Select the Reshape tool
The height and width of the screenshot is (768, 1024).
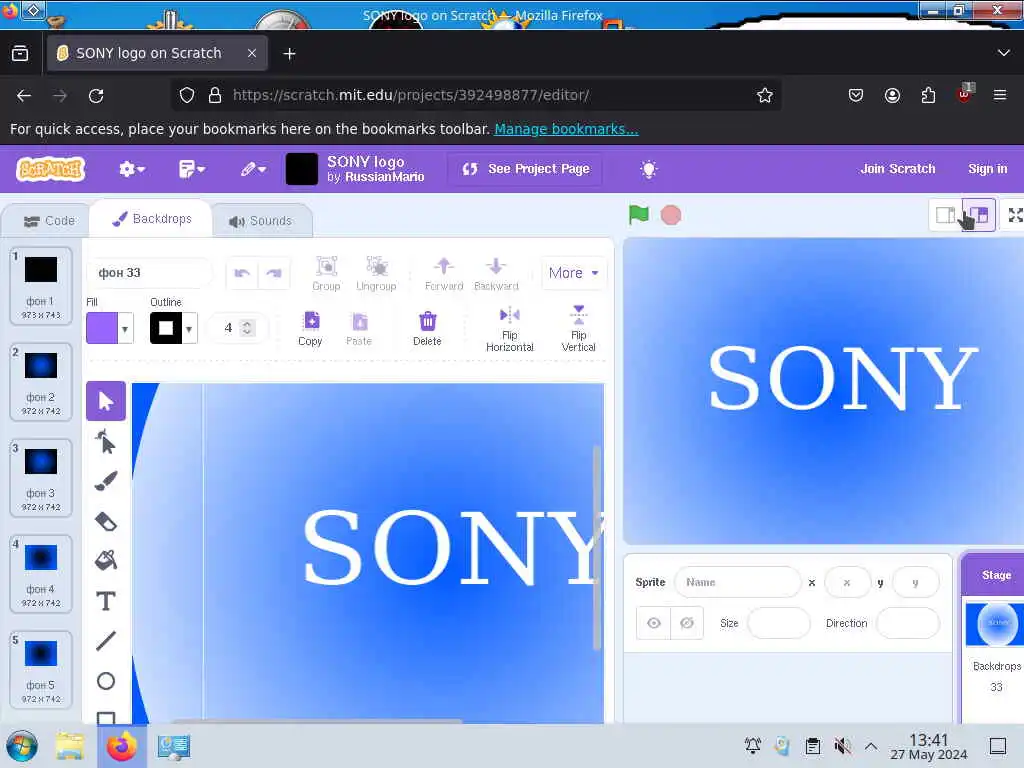point(106,442)
